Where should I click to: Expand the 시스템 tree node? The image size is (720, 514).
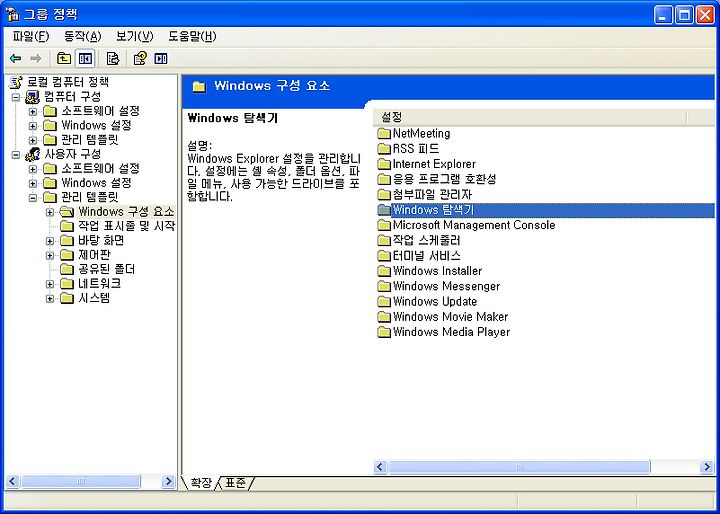tap(50, 299)
